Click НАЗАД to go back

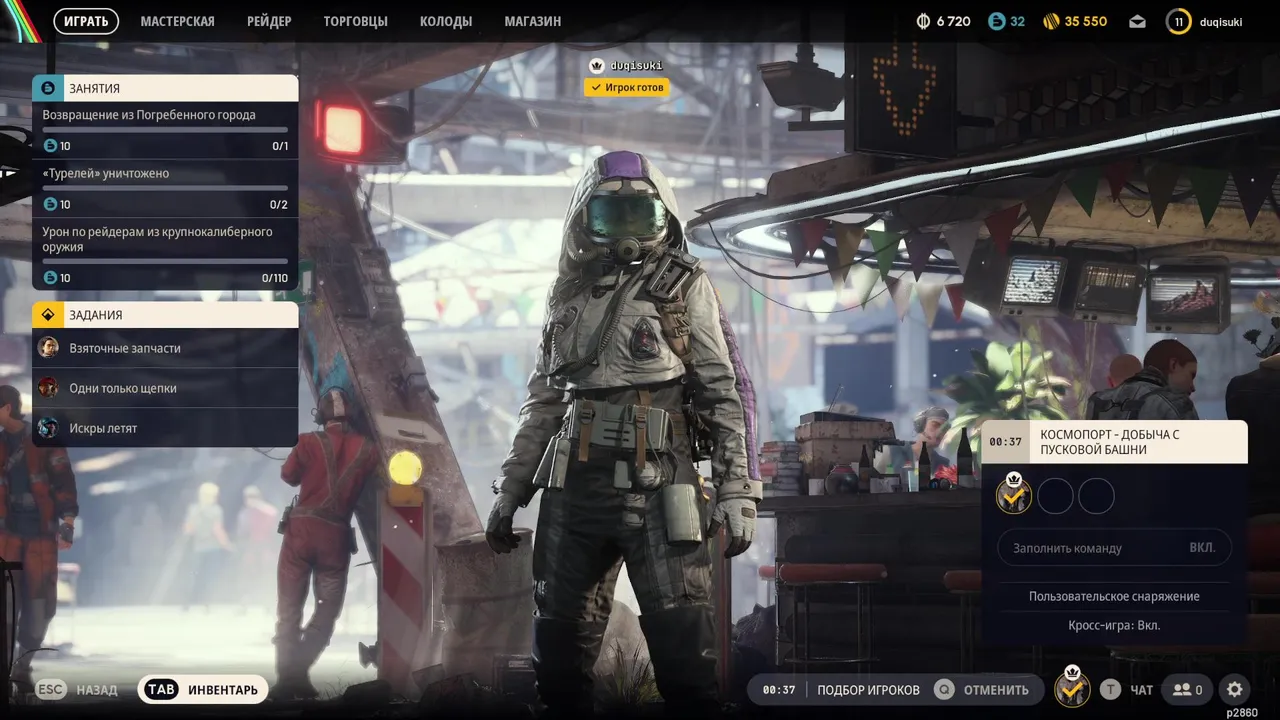coord(96,690)
